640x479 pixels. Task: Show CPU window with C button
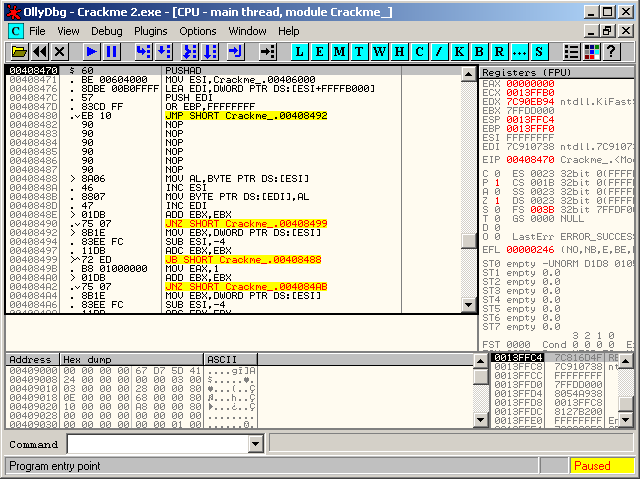tap(419, 52)
